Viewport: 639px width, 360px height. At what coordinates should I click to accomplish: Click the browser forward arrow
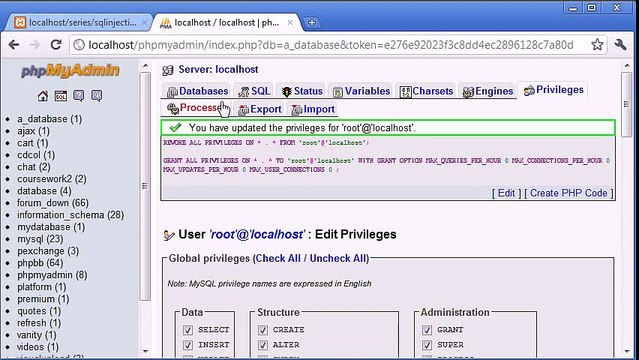click(35, 44)
